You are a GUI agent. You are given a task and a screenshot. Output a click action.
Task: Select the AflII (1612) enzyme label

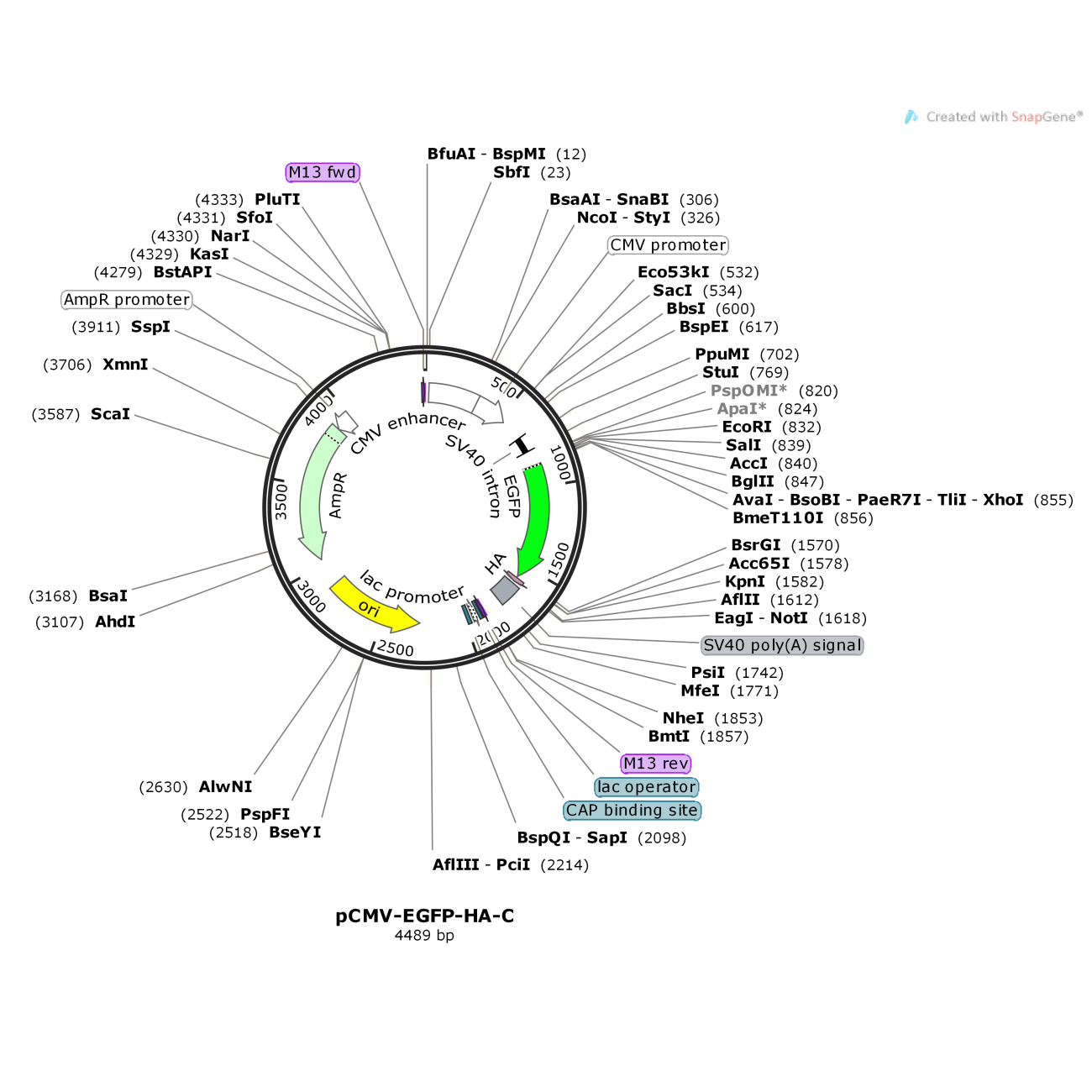click(x=769, y=600)
